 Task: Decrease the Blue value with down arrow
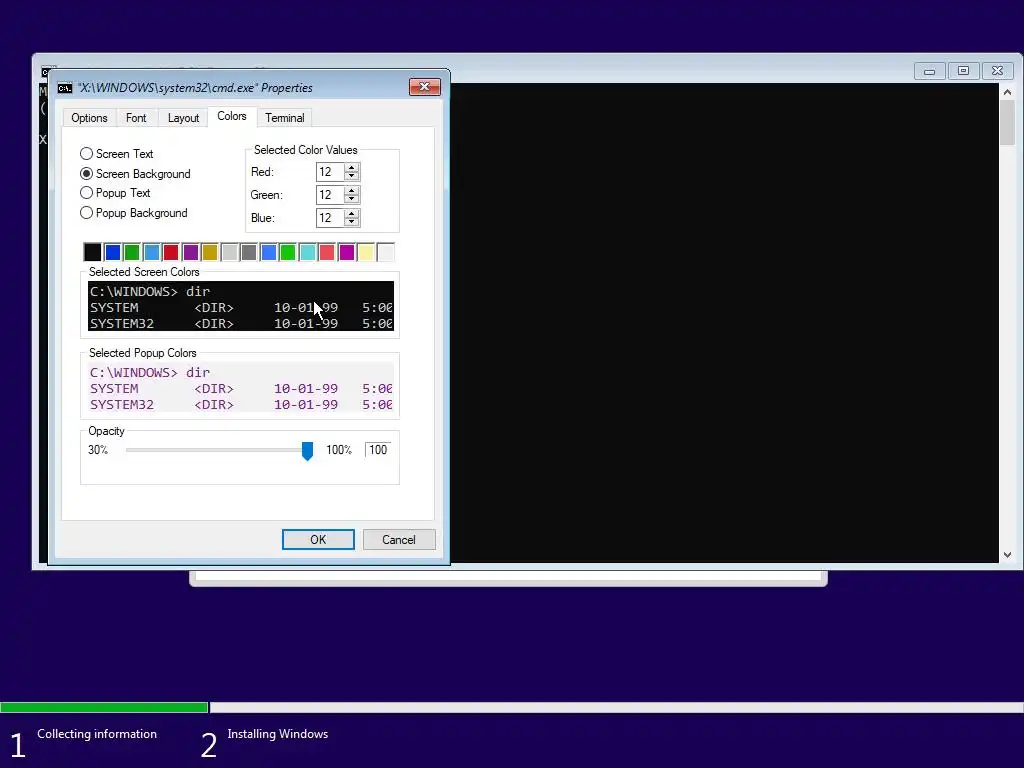coord(352,222)
